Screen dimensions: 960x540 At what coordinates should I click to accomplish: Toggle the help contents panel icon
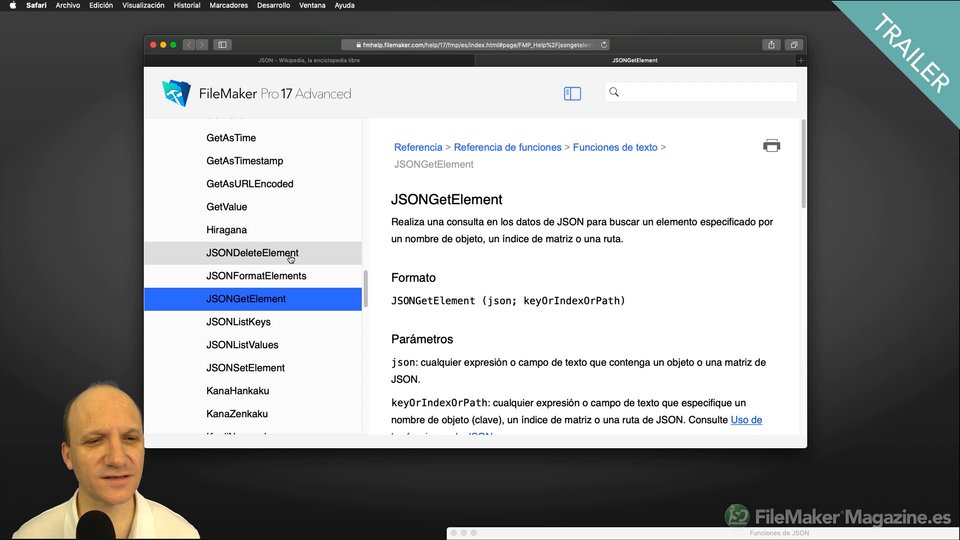click(x=572, y=93)
